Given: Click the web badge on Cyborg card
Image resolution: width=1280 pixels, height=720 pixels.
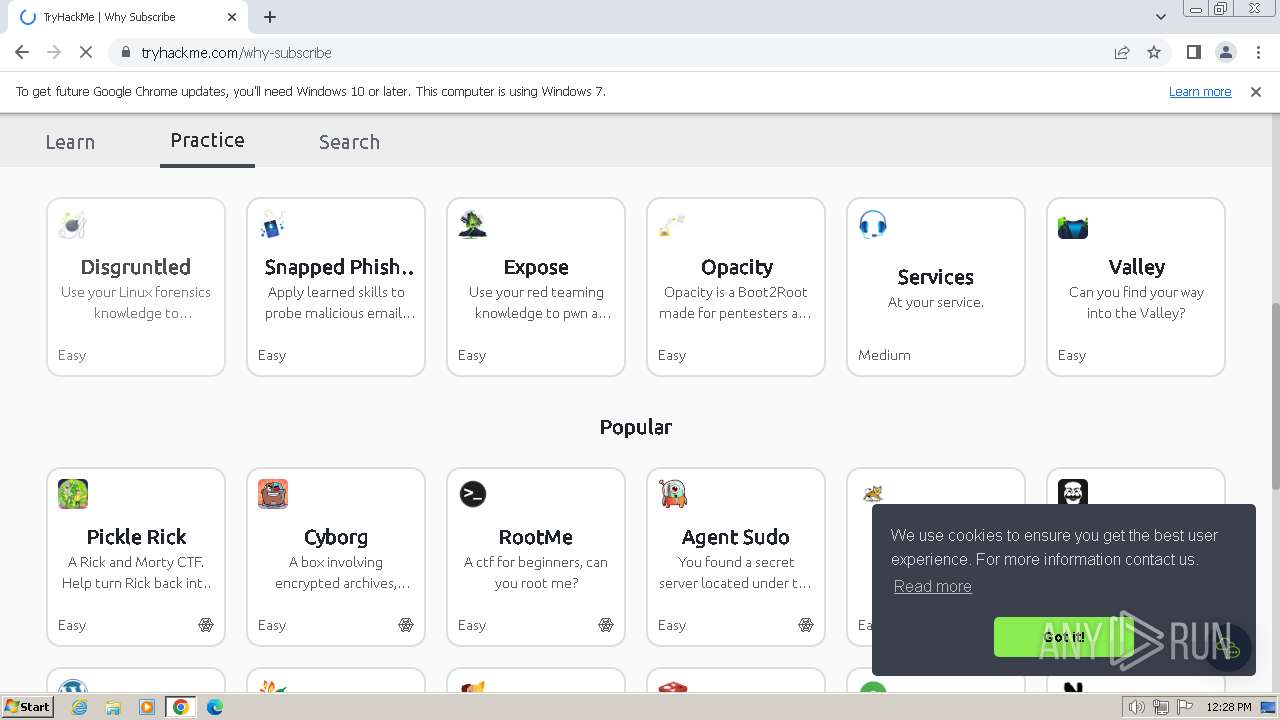Looking at the screenshot, I should 406,625.
